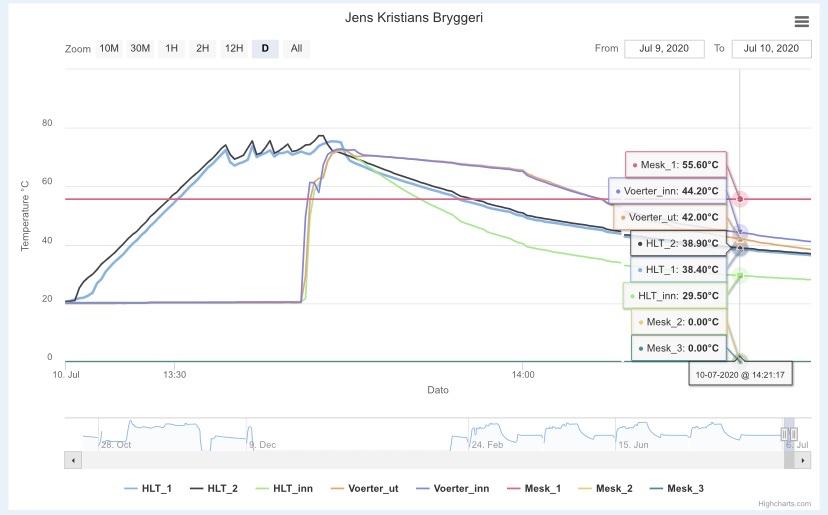
Task: Set zoom range to 12H
Action: (234, 49)
